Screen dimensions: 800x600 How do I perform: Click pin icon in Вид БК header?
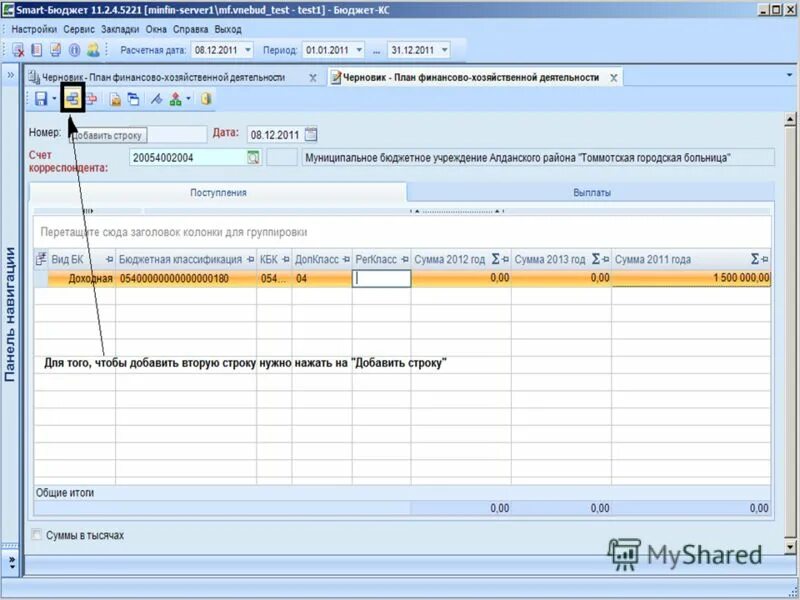click(109, 260)
